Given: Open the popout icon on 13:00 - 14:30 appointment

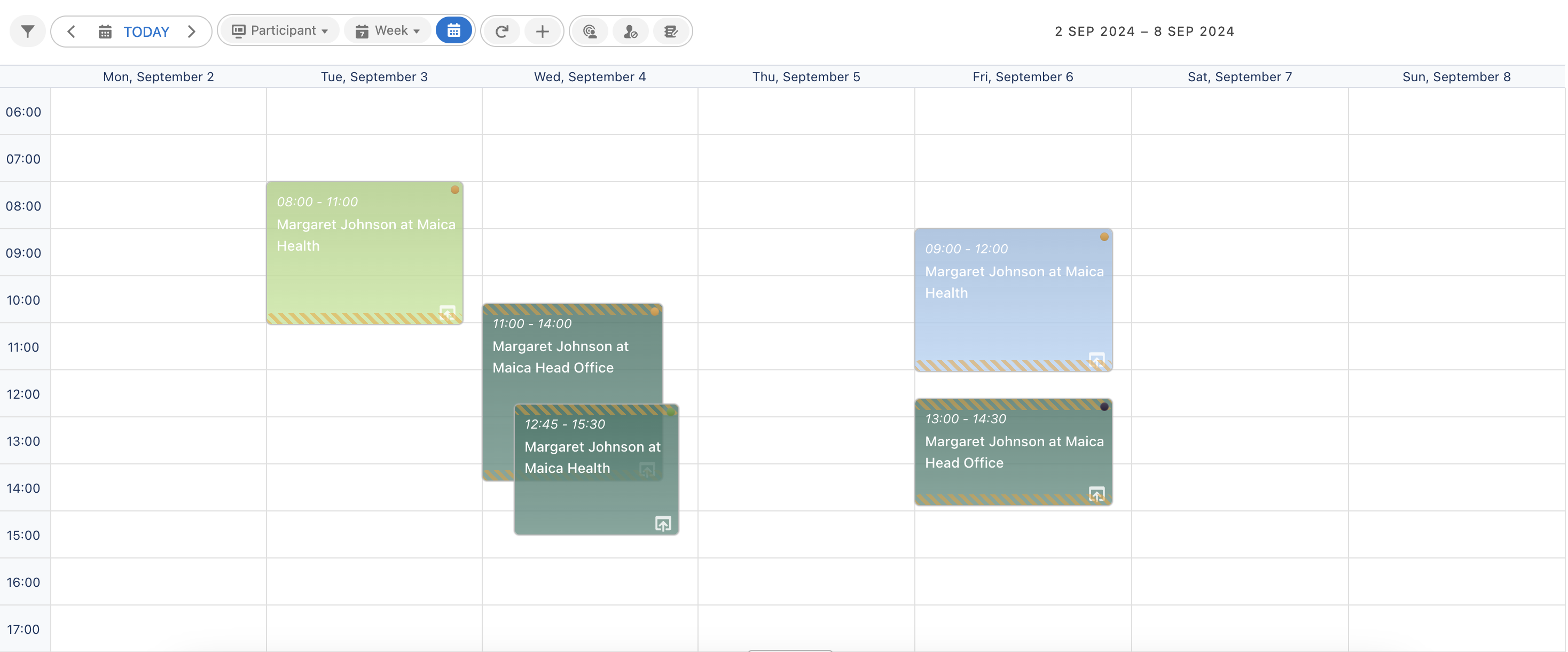Looking at the screenshot, I should (1096, 494).
